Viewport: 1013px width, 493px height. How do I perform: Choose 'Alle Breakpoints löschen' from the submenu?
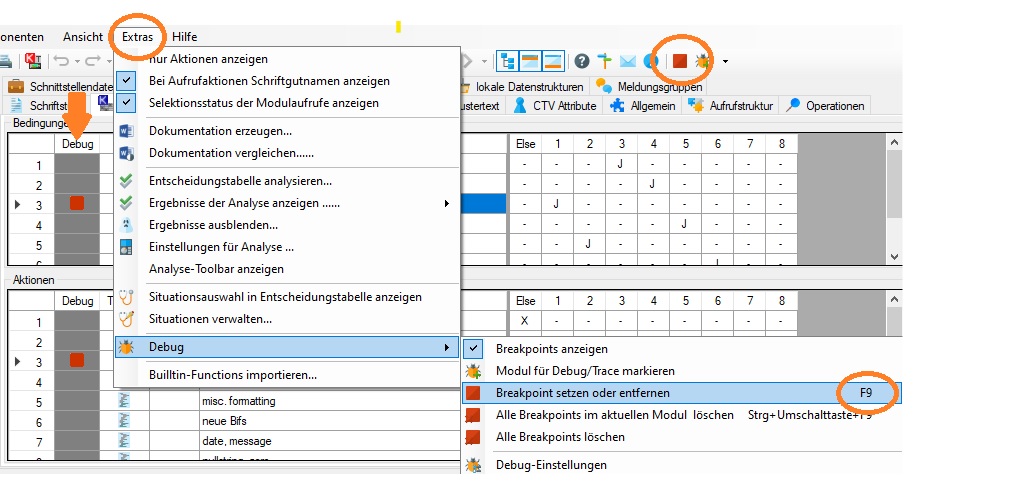(560, 437)
